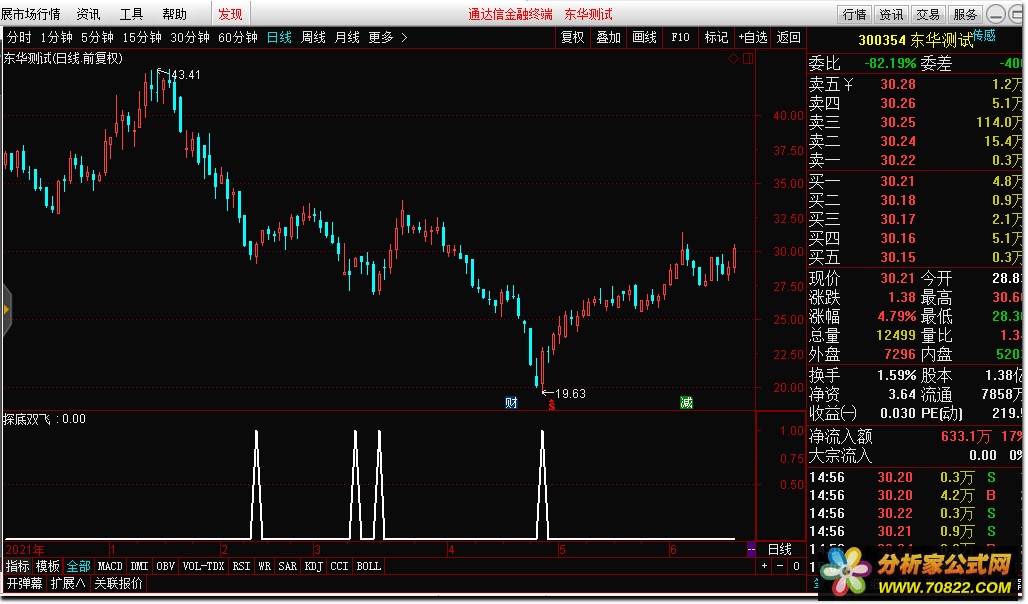
Task: Click the 返回 back button
Action: click(789, 37)
